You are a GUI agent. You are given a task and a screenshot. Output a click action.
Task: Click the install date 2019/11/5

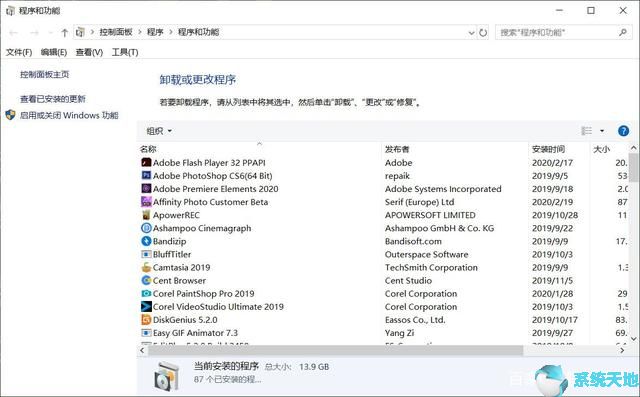(552, 280)
